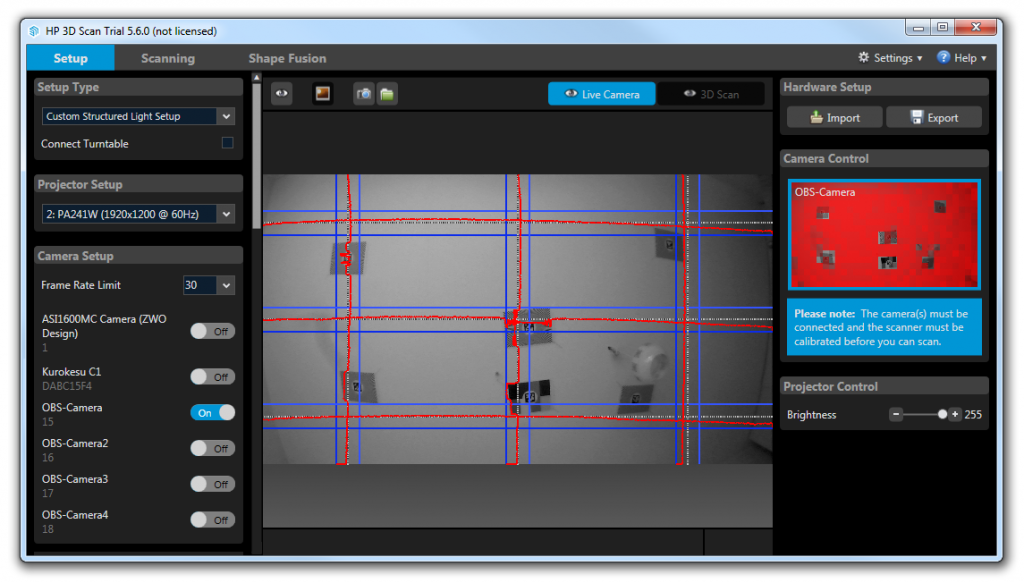Click the Projector Control panel header
The width and height of the screenshot is (1024, 583).
click(x=884, y=386)
